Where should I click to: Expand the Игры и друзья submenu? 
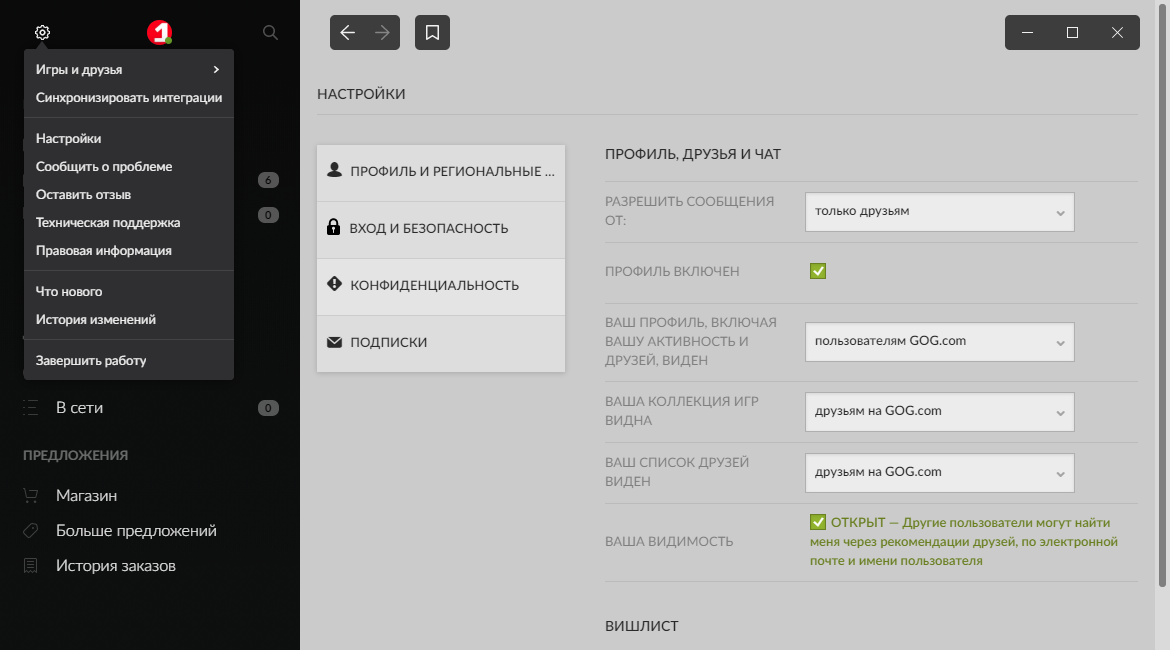128,70
